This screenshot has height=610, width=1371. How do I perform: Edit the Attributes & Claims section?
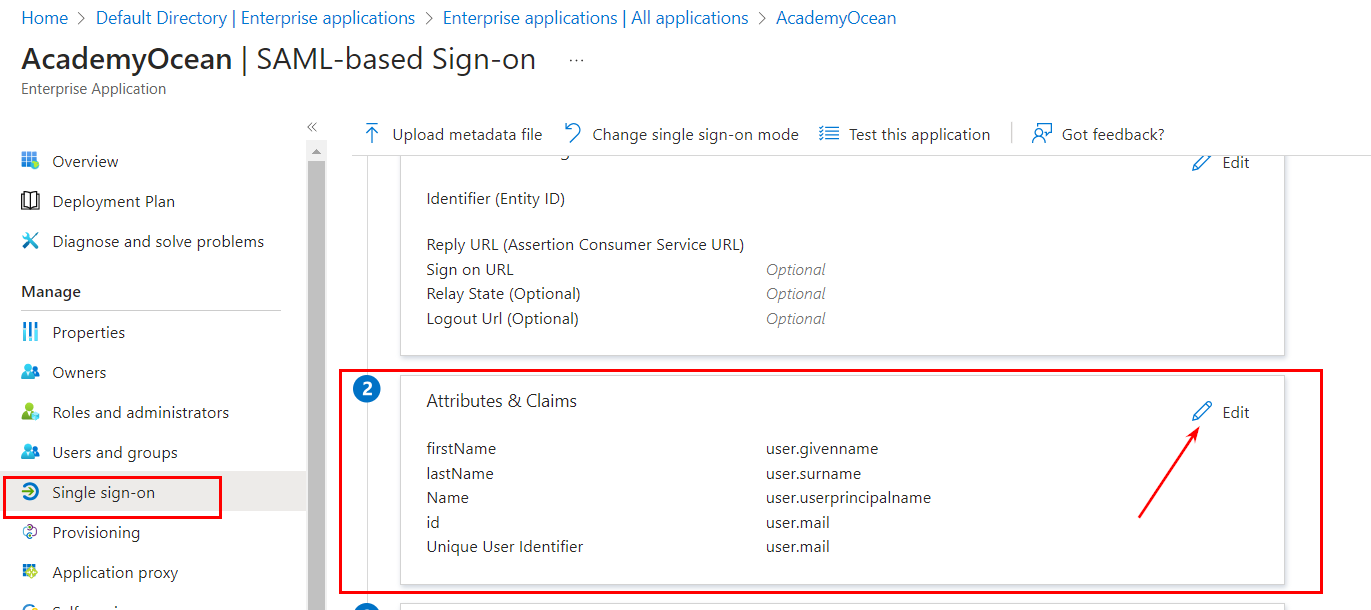(x=1221, y=412)
